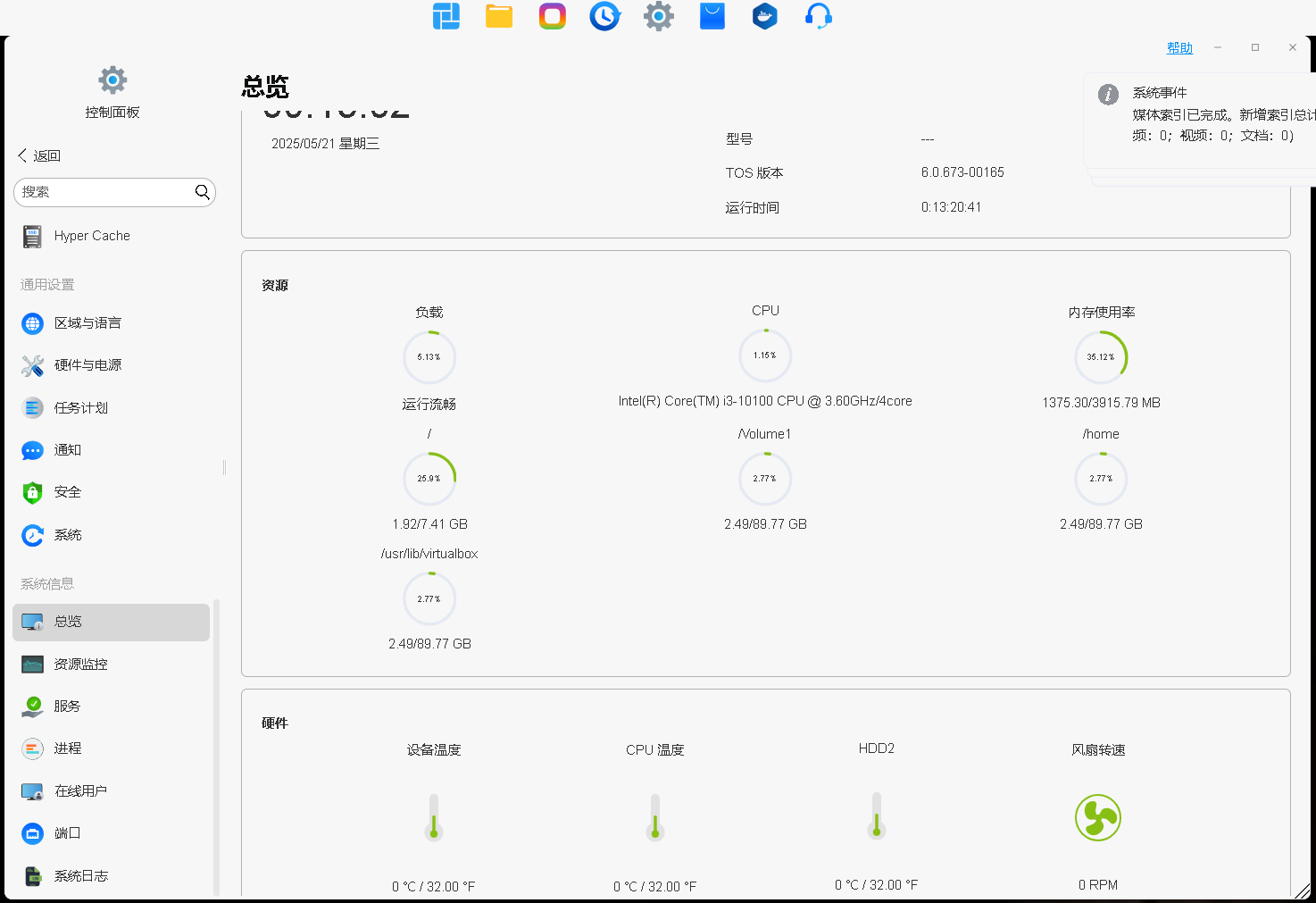Click the Intel Core i3-10100 CPU text
The width and height of the screenshot is (1316, 903).
765,401
